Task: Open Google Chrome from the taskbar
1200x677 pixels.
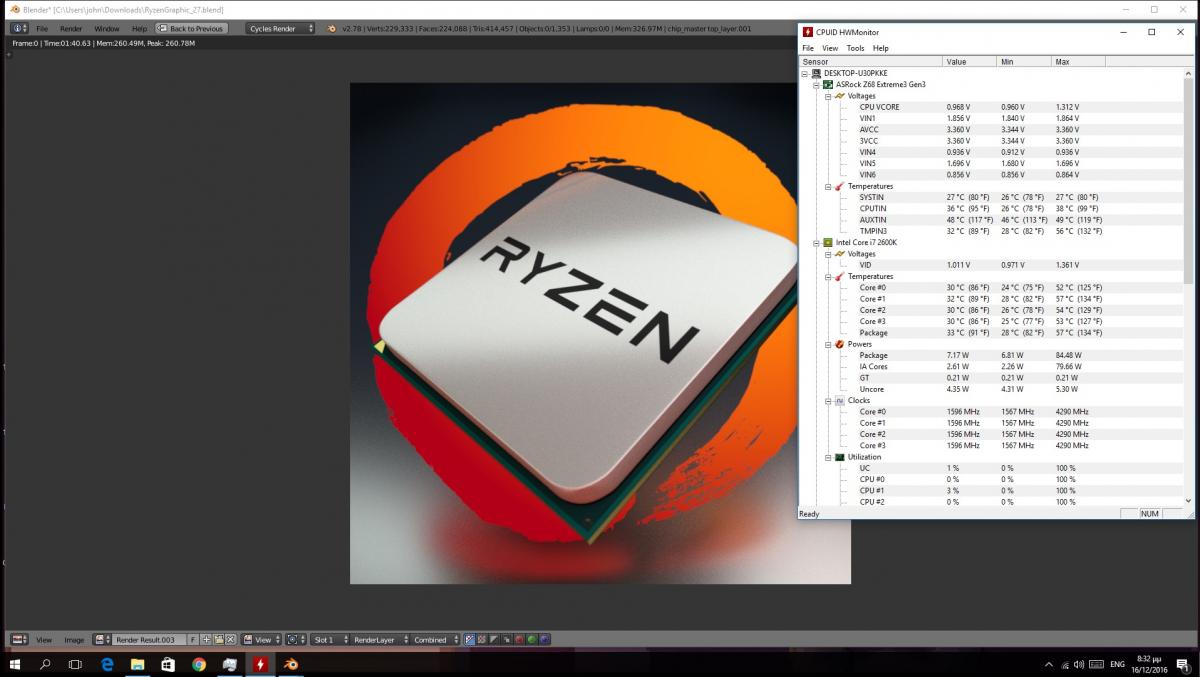Action: (x=199, y=664)
